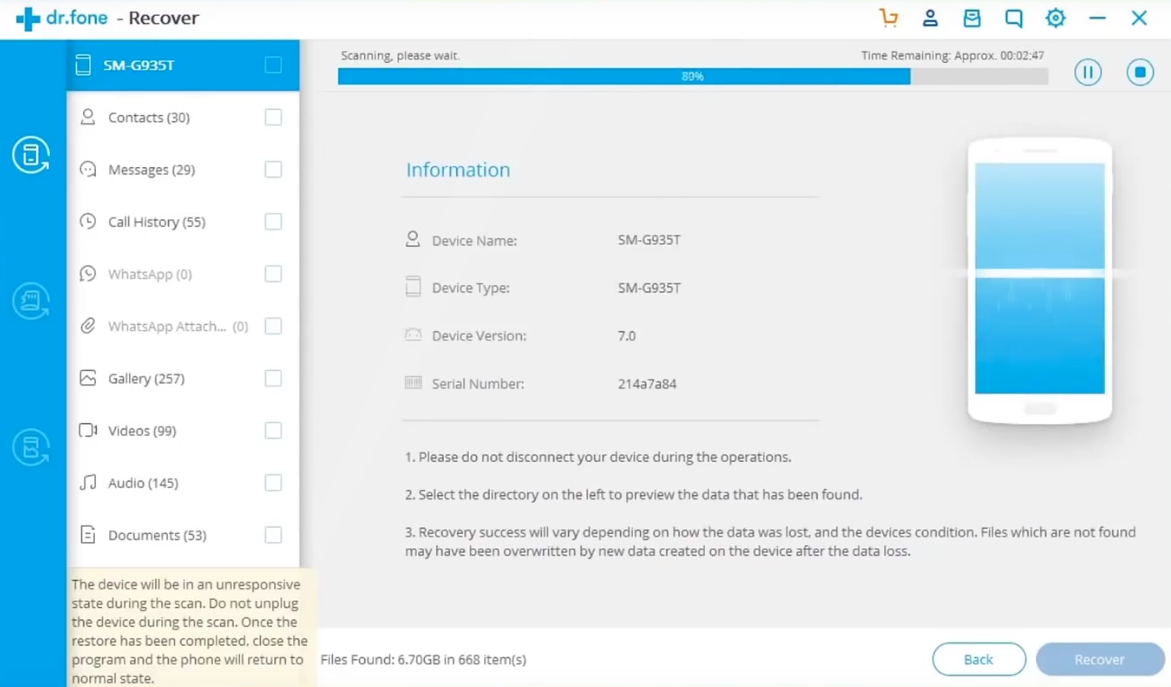Click the Recover button

tap(1099, 659)
